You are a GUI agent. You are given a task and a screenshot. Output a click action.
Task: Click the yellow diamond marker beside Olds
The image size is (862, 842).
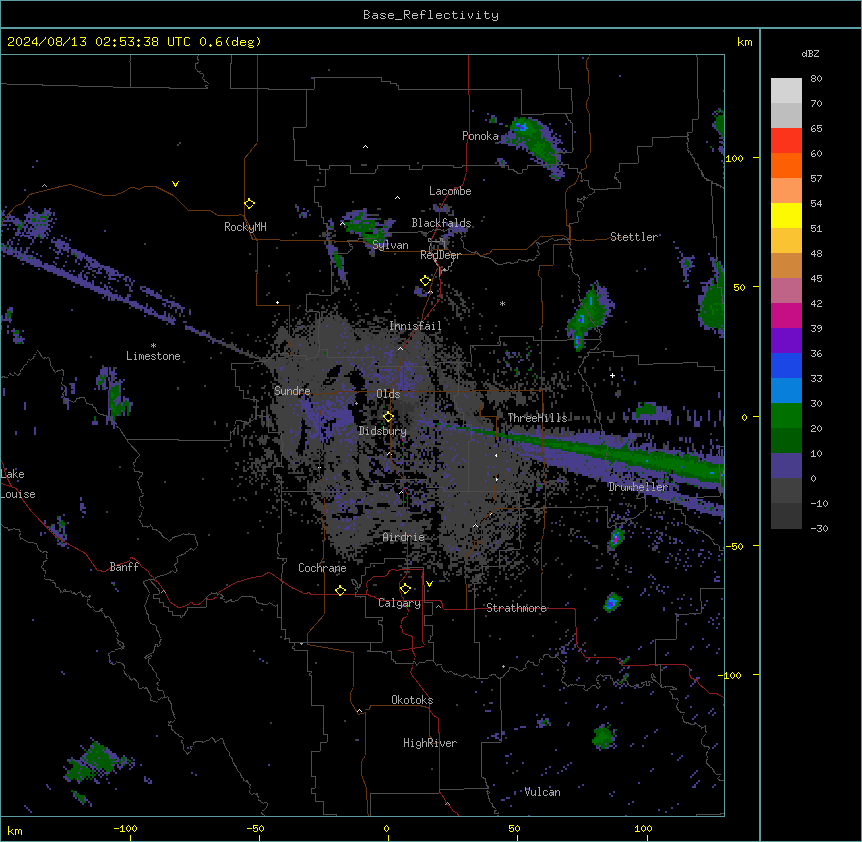click(x=388, y=417)
